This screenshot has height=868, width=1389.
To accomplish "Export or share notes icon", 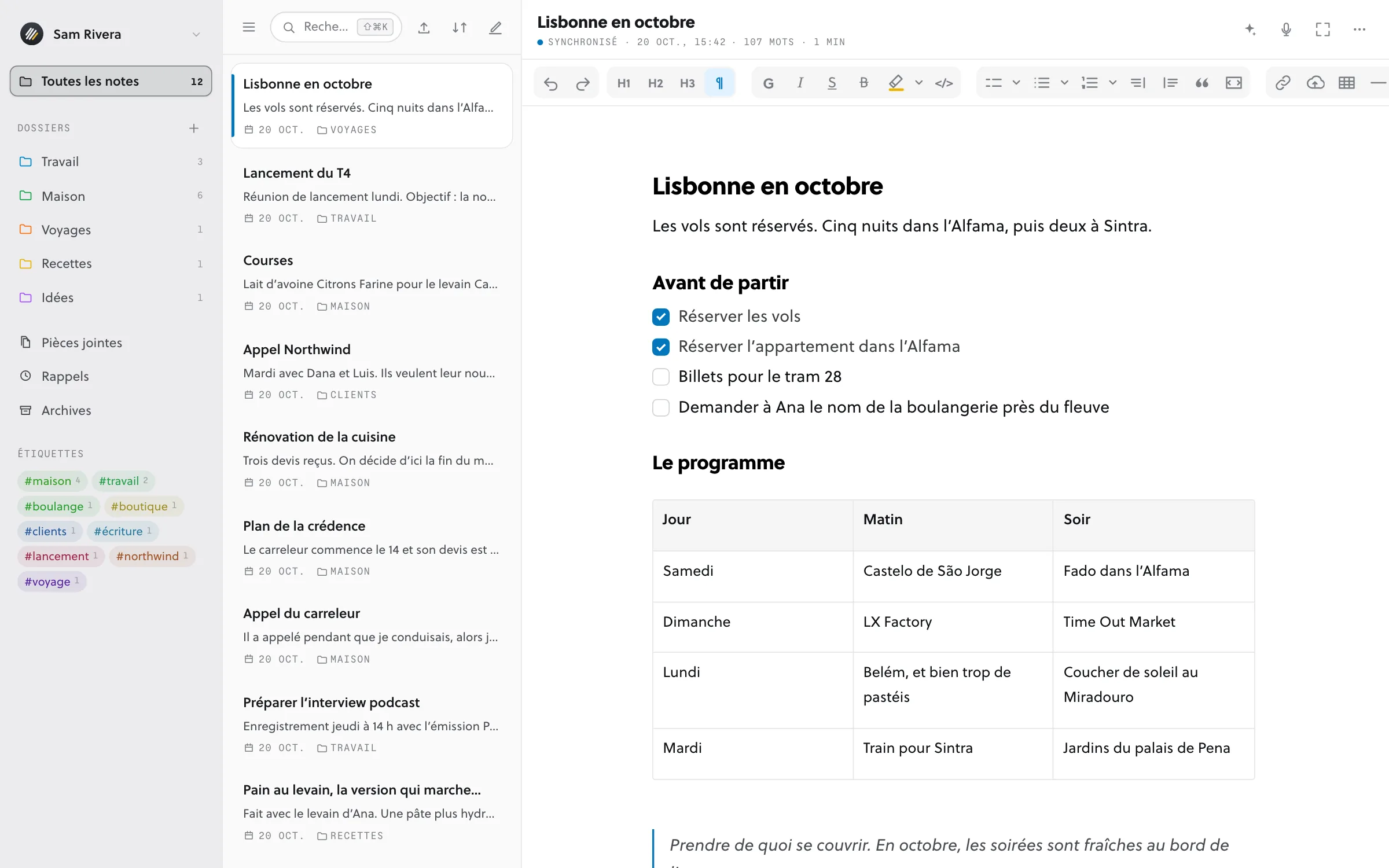I will 424,27.
